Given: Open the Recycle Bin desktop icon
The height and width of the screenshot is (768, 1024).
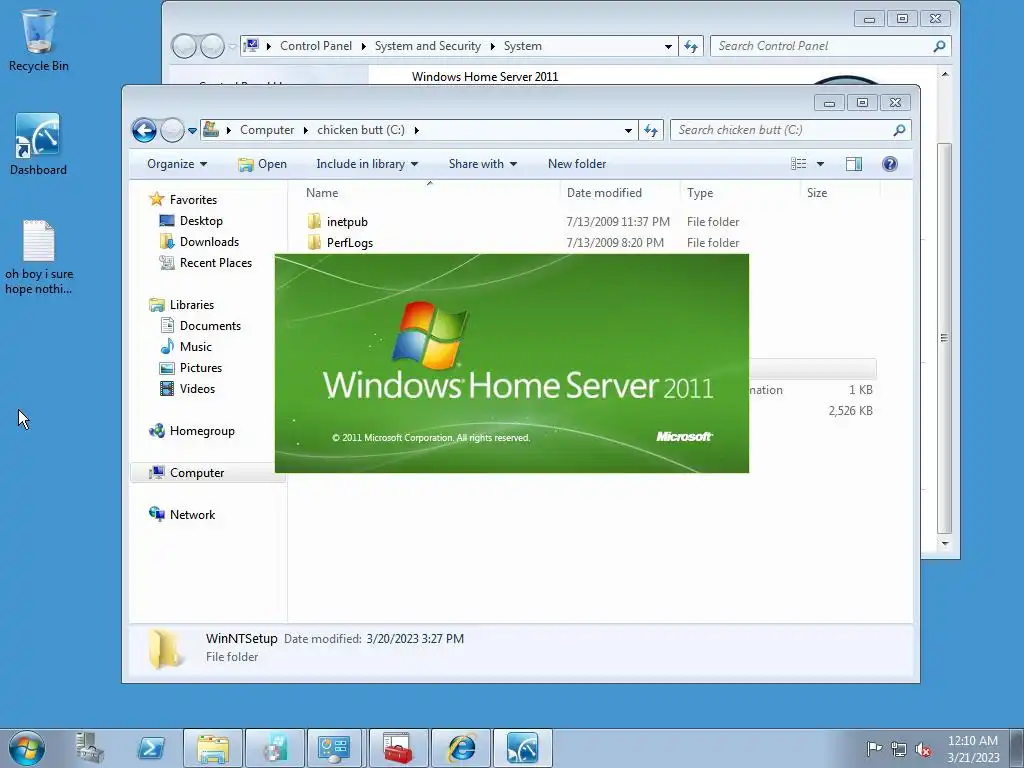Looking at the screenshot, I should 39,39.
